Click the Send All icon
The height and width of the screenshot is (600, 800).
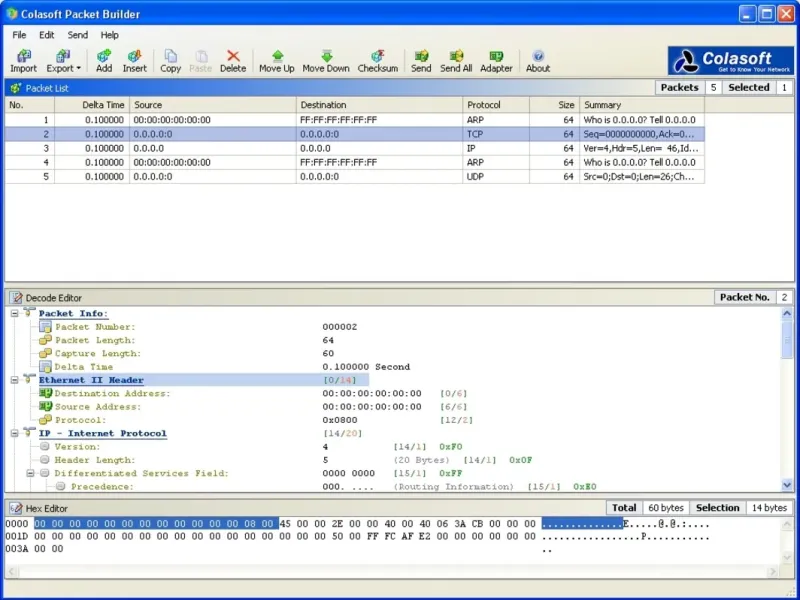[456, 60]
